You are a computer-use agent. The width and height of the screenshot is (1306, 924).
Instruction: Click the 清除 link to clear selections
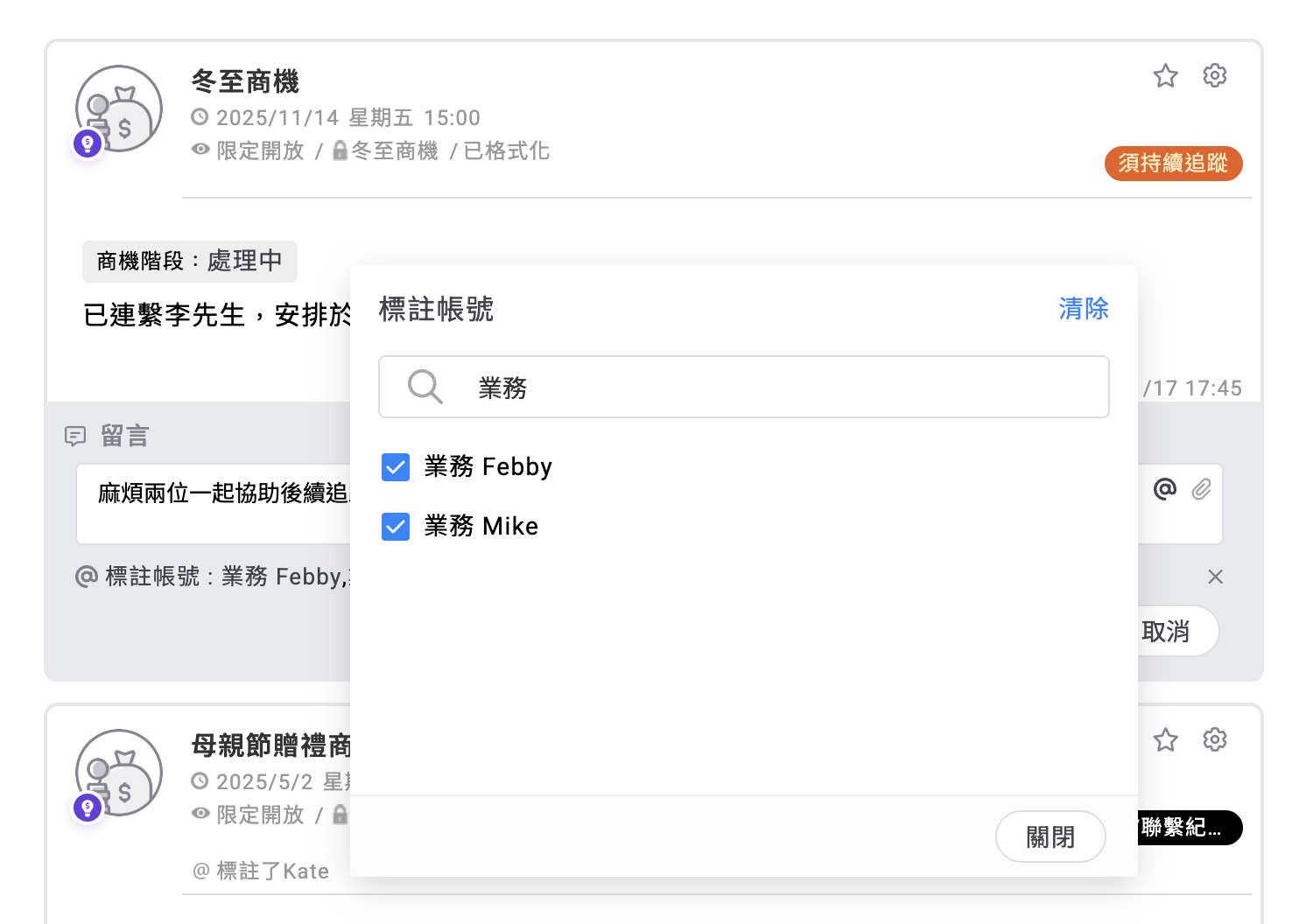1083,309
